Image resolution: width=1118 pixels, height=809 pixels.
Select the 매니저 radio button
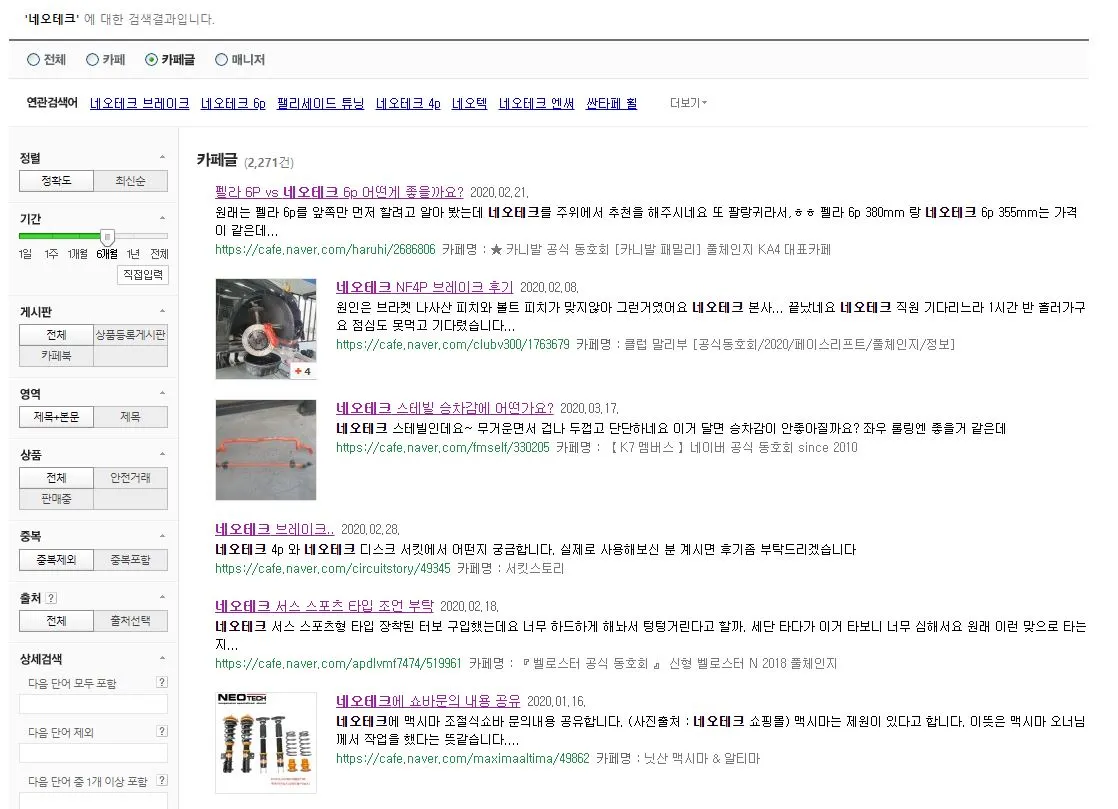click(221, 60)
